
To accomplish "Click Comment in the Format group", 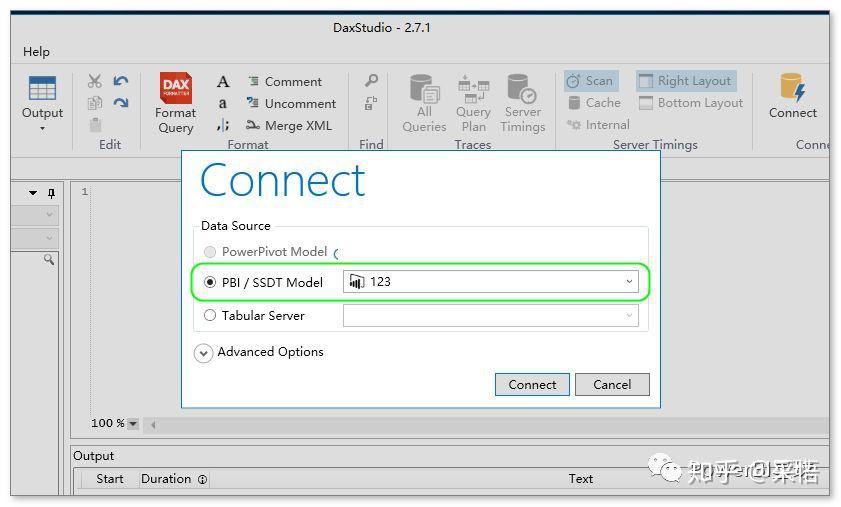I will pos(285,82).
